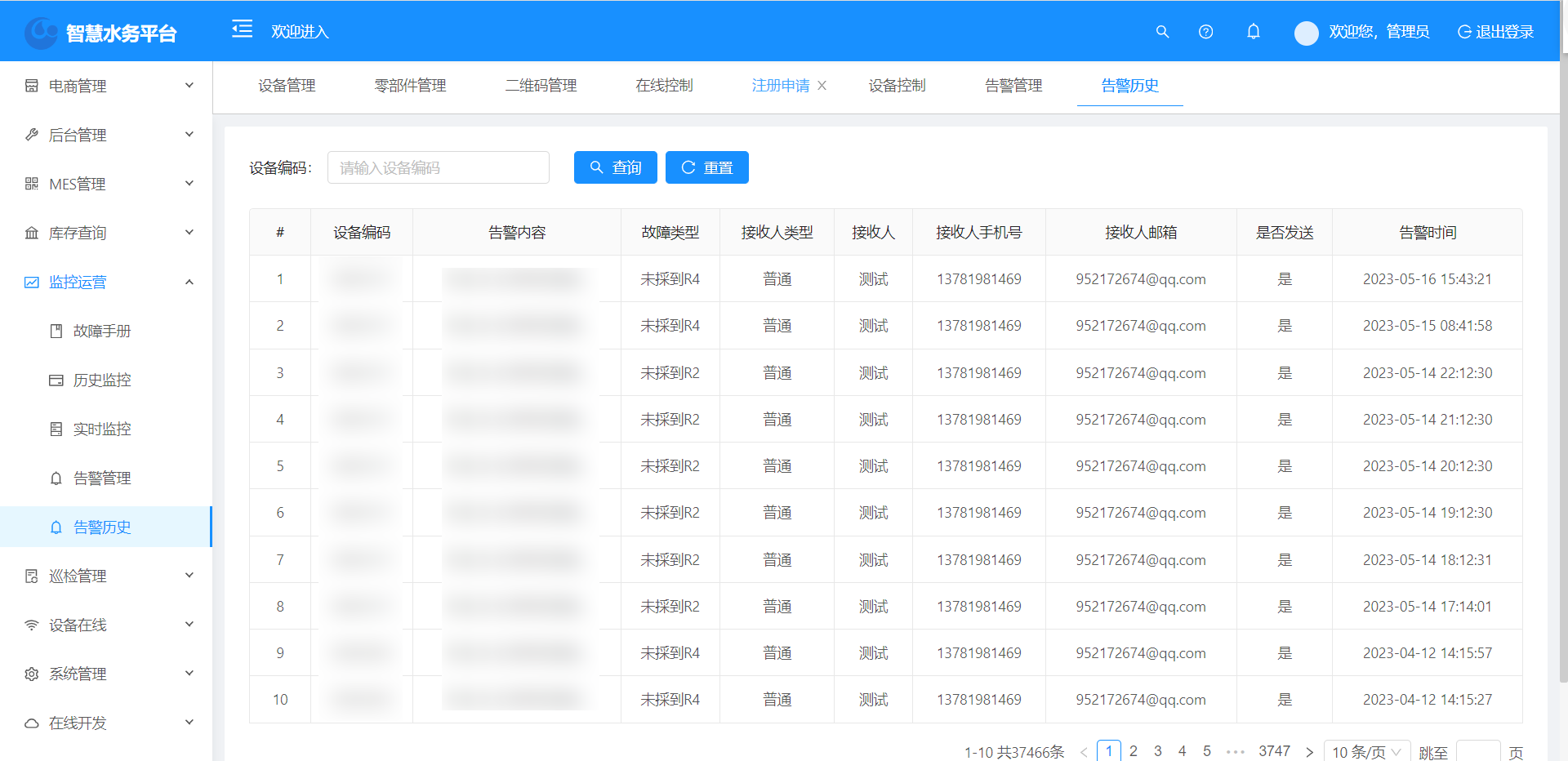Open the notification bell icon
Screen dimensions: 1568x761
coord(1254,32)
